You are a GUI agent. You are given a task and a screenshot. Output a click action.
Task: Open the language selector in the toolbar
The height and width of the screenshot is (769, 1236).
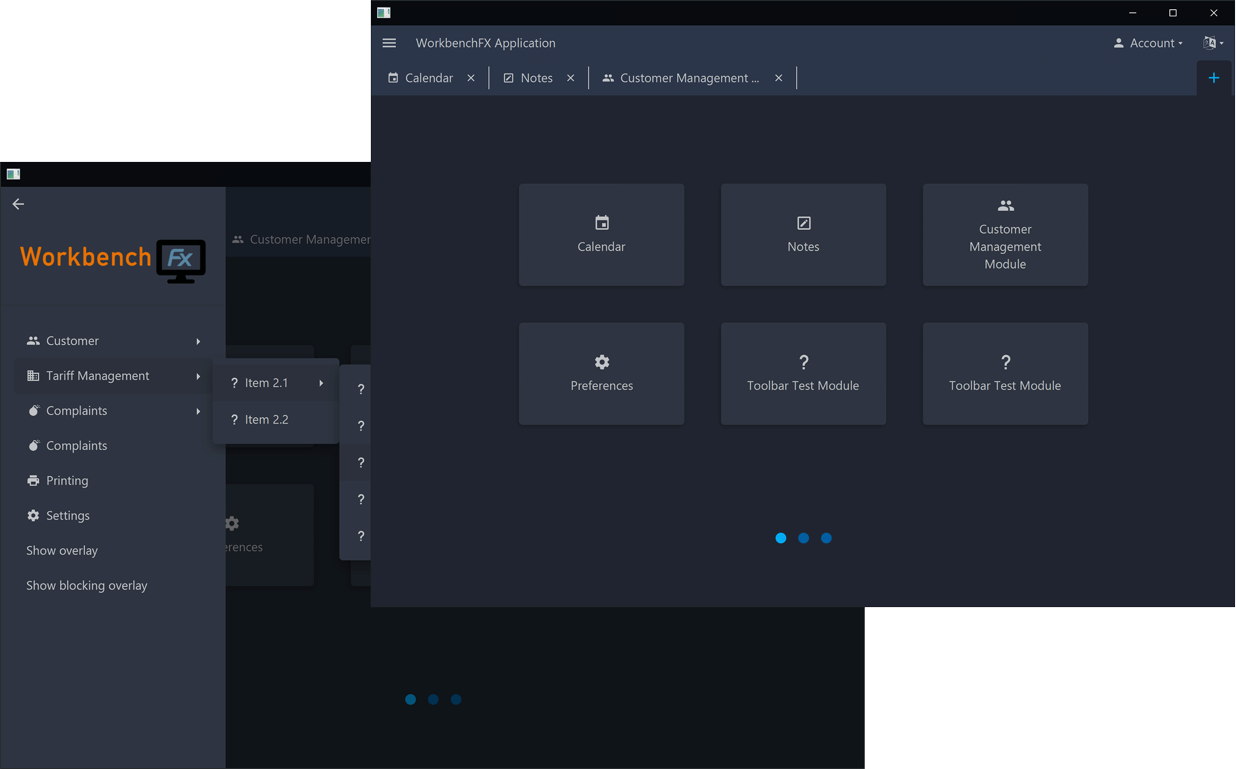(x=1211, y=43)
